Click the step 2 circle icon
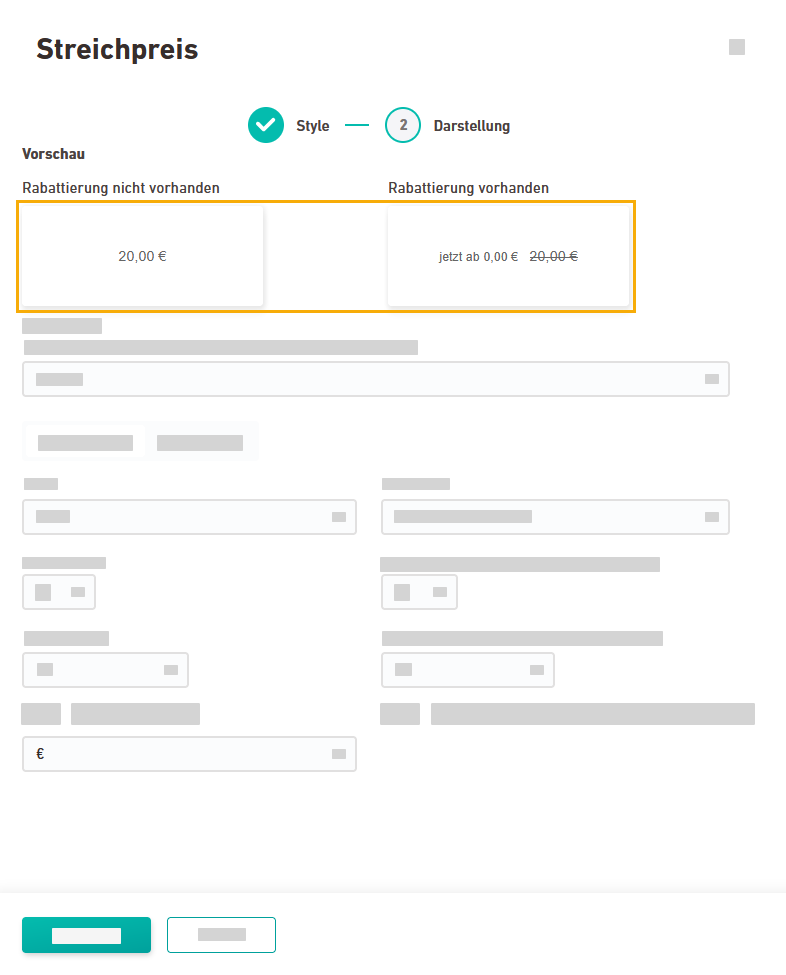Screen dimensions: 786x975 pyautogui.click(x=403, y=125)
